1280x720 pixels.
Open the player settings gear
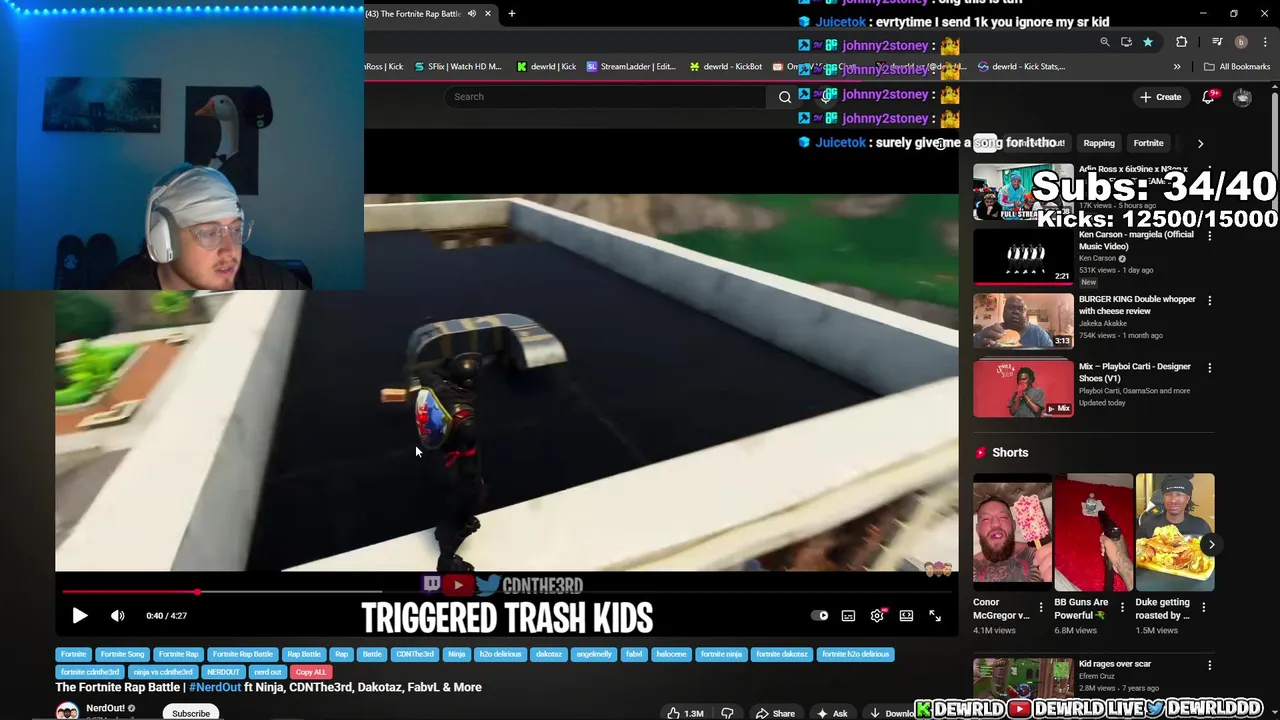pyautogui.click(x=877, y=616)
